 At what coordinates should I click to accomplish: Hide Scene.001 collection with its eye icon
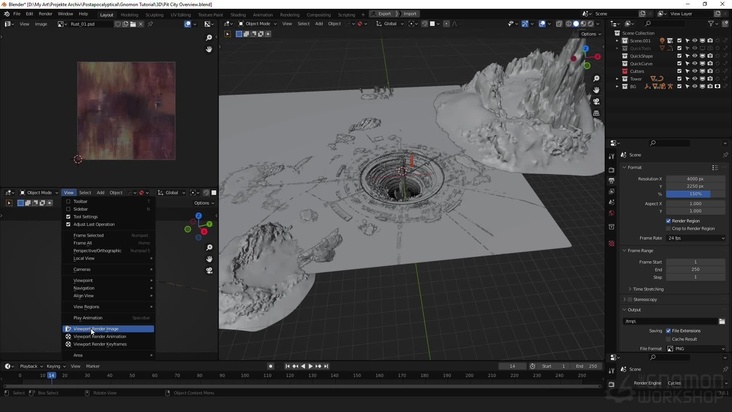pyautogui.click(x=695, y=41)
